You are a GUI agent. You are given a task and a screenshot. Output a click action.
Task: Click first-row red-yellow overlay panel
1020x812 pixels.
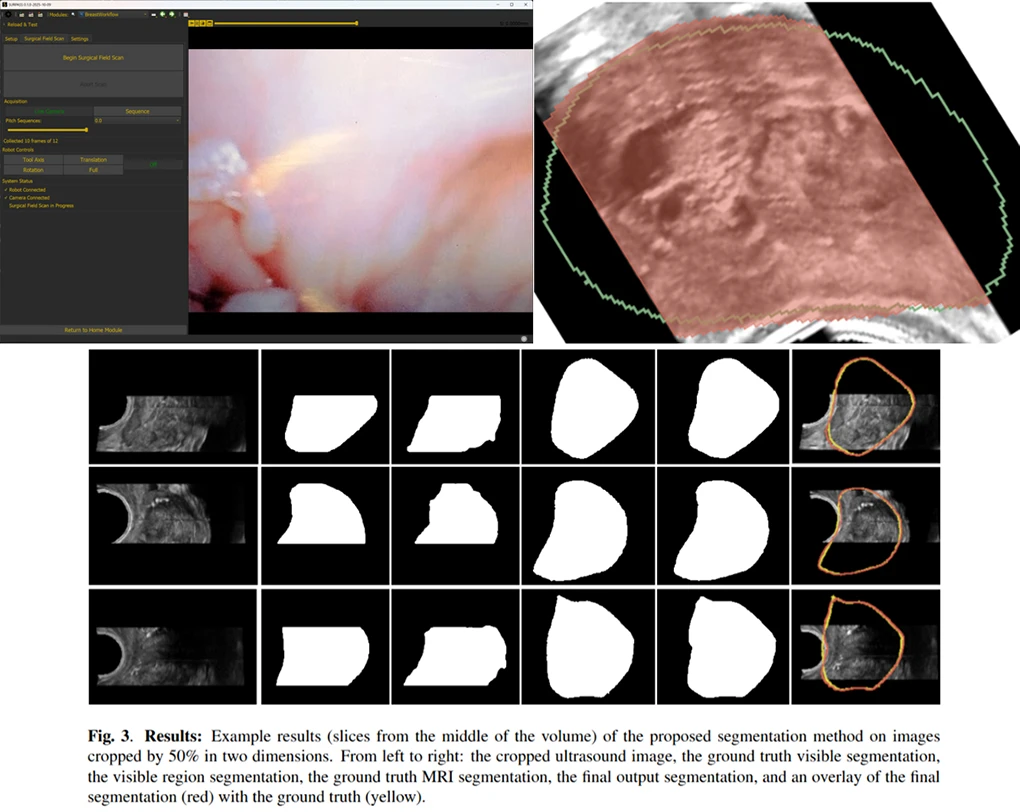865,406
